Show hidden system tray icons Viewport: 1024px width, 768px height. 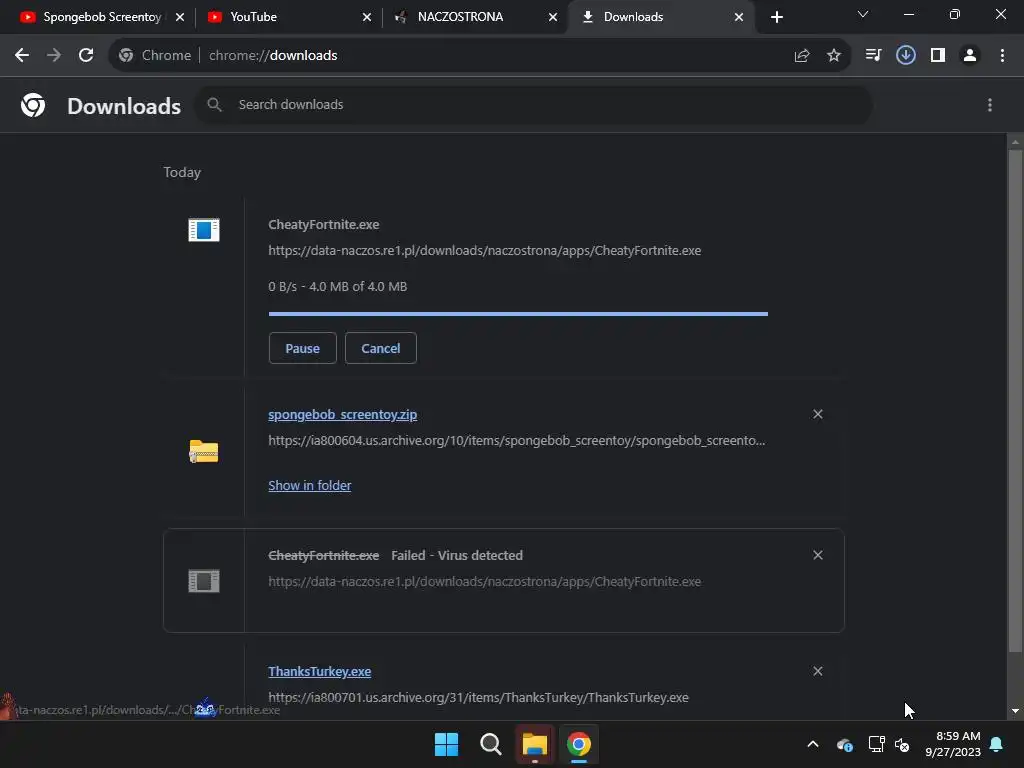click(x=813, y=744)
